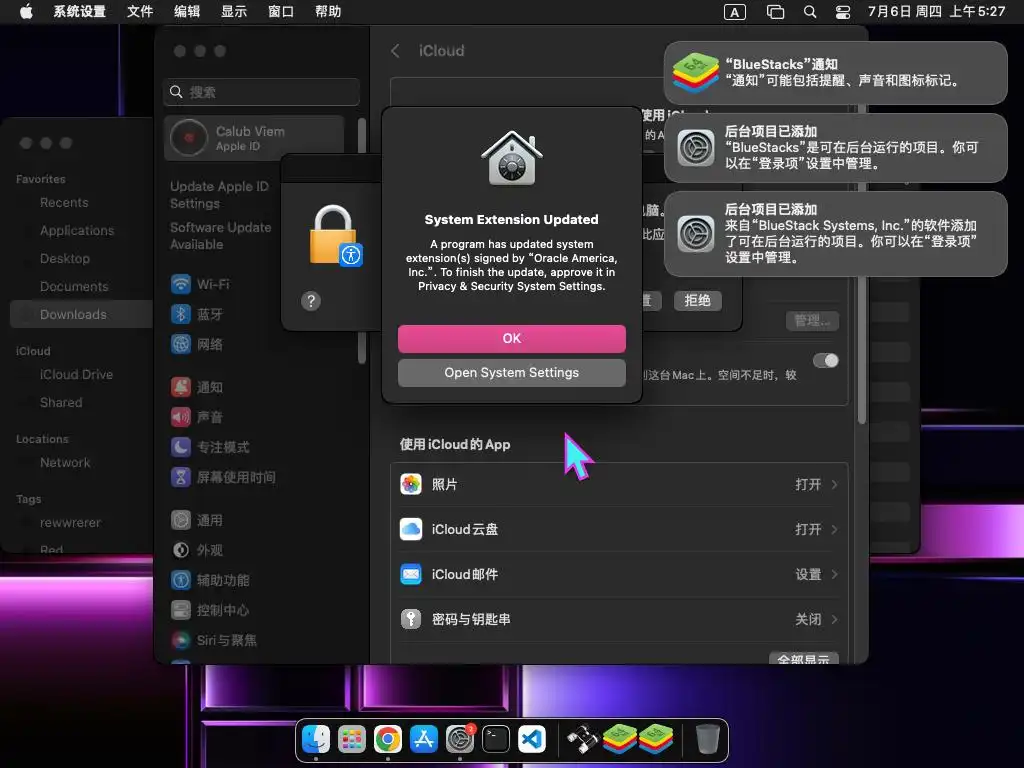1024x768 pixels.
Task: Open the BlueStack Systems, Inc. background notification
Action: [836, 234]
